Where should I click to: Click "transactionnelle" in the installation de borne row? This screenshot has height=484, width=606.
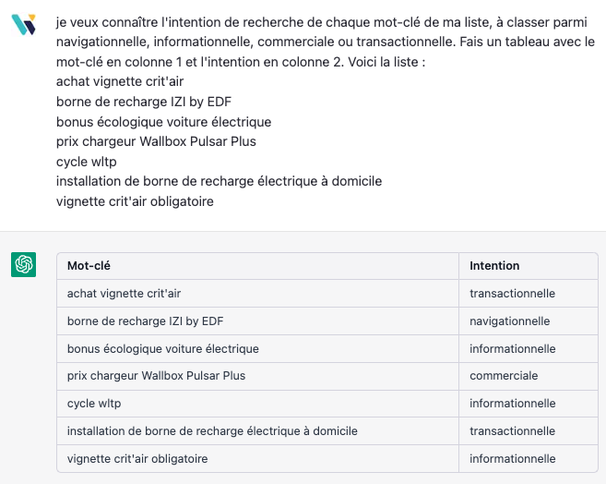(512, 431)
